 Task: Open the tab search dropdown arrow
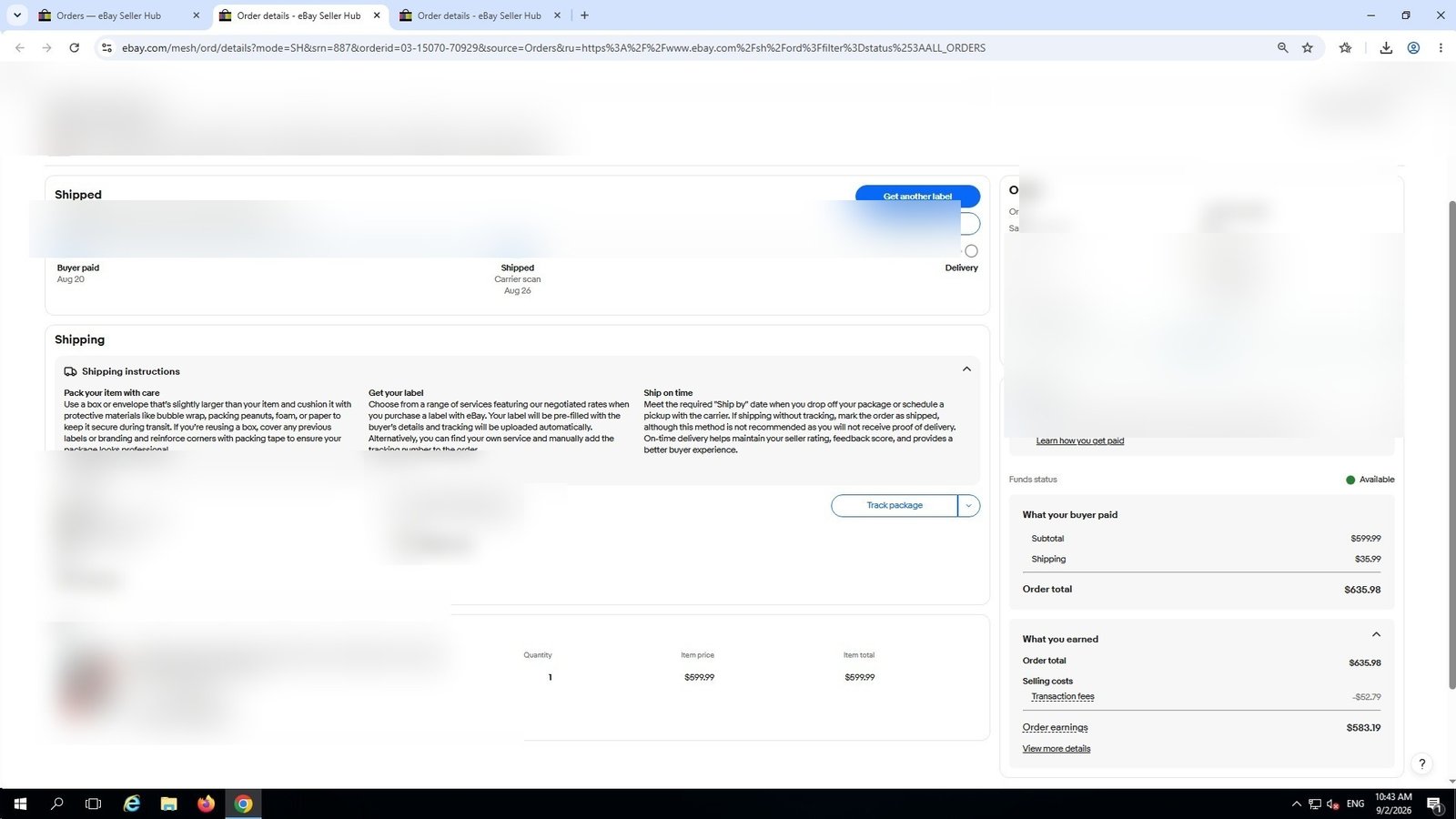[x=16, y=15]
